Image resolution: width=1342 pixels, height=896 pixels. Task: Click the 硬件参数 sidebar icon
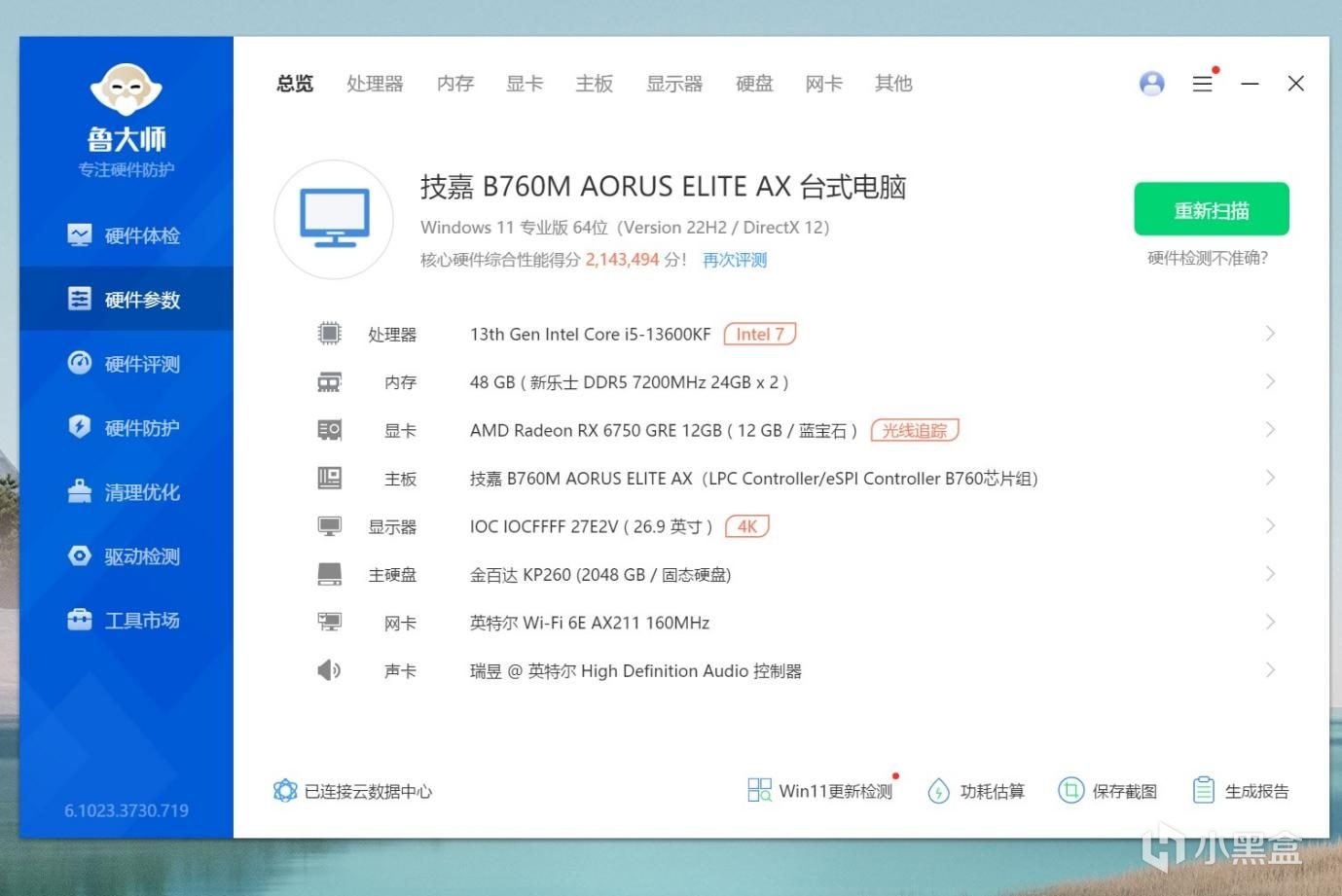click(79, 300)
